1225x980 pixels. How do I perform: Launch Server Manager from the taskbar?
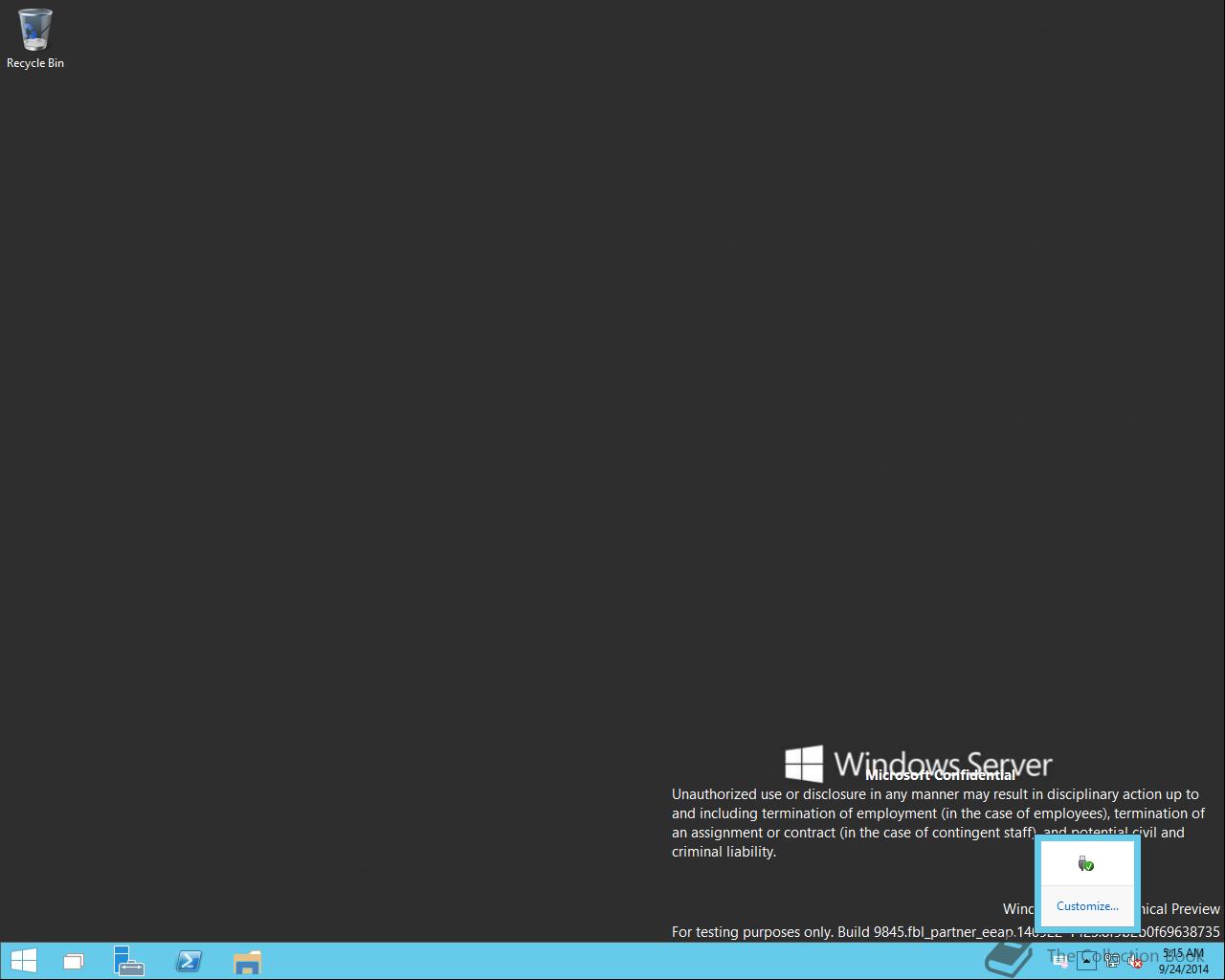click(x=128, y=961)
